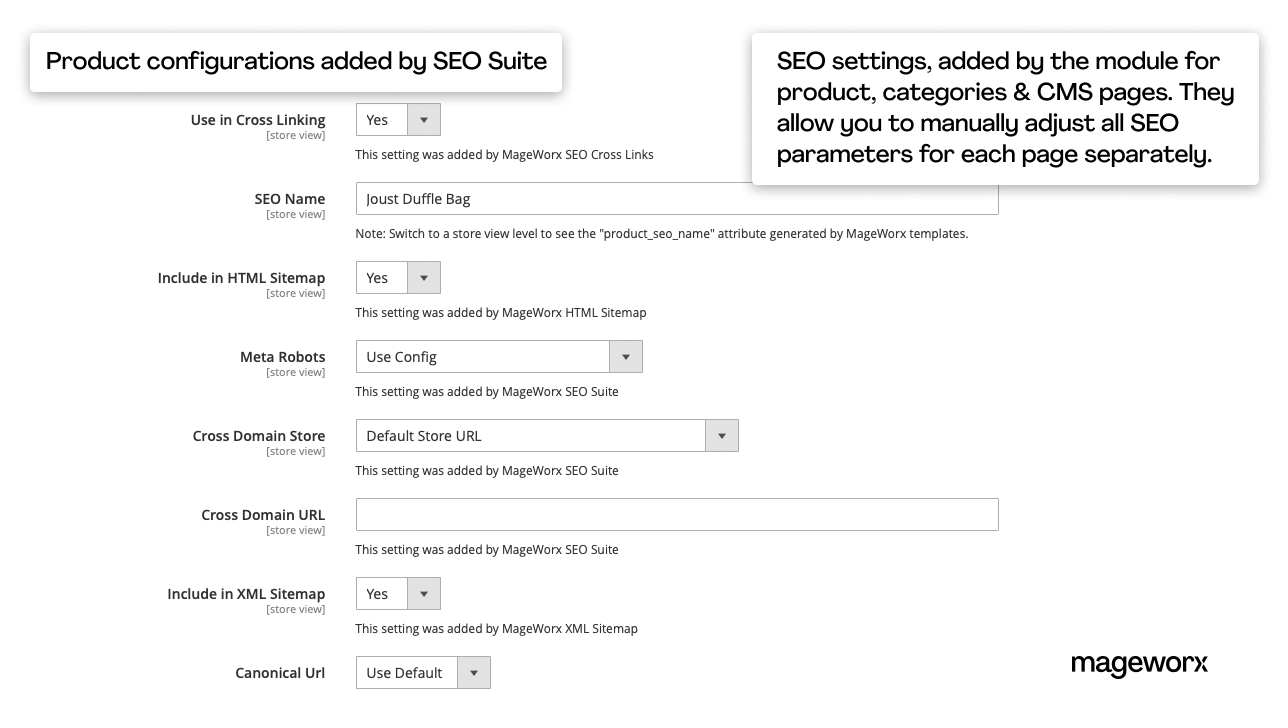Click the Use in Cross Linking label

point(258,119)
